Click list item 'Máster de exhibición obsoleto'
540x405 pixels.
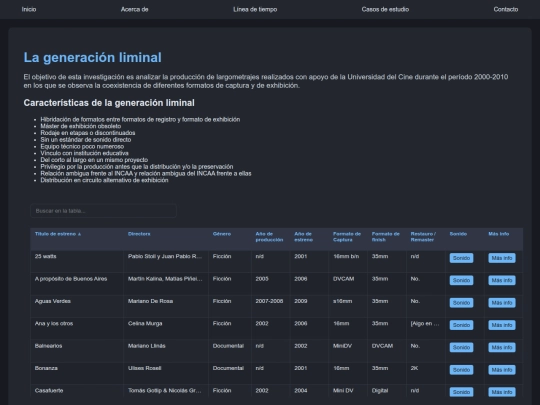[81, 126]
